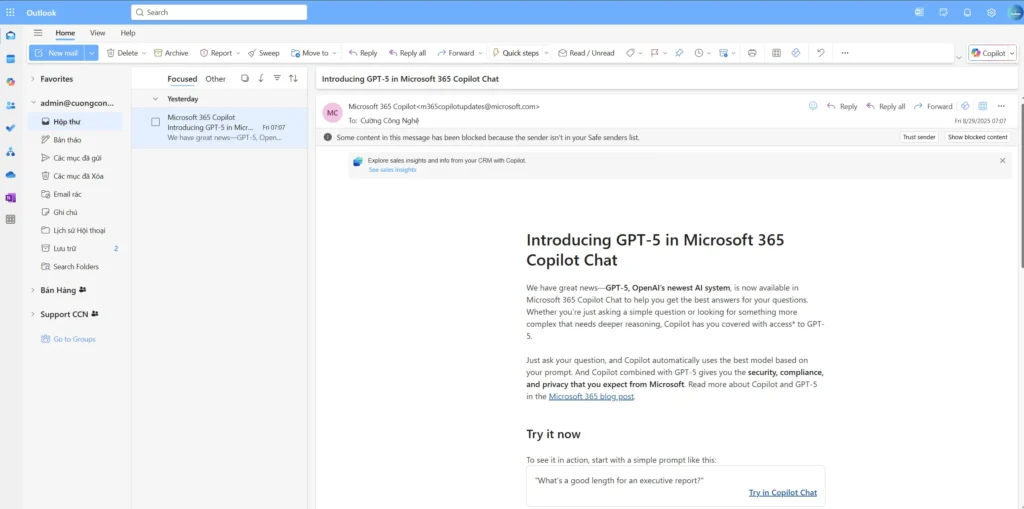Open OneNote icon in app rail
Screen dimensions: 1024x509
point(10,197)
